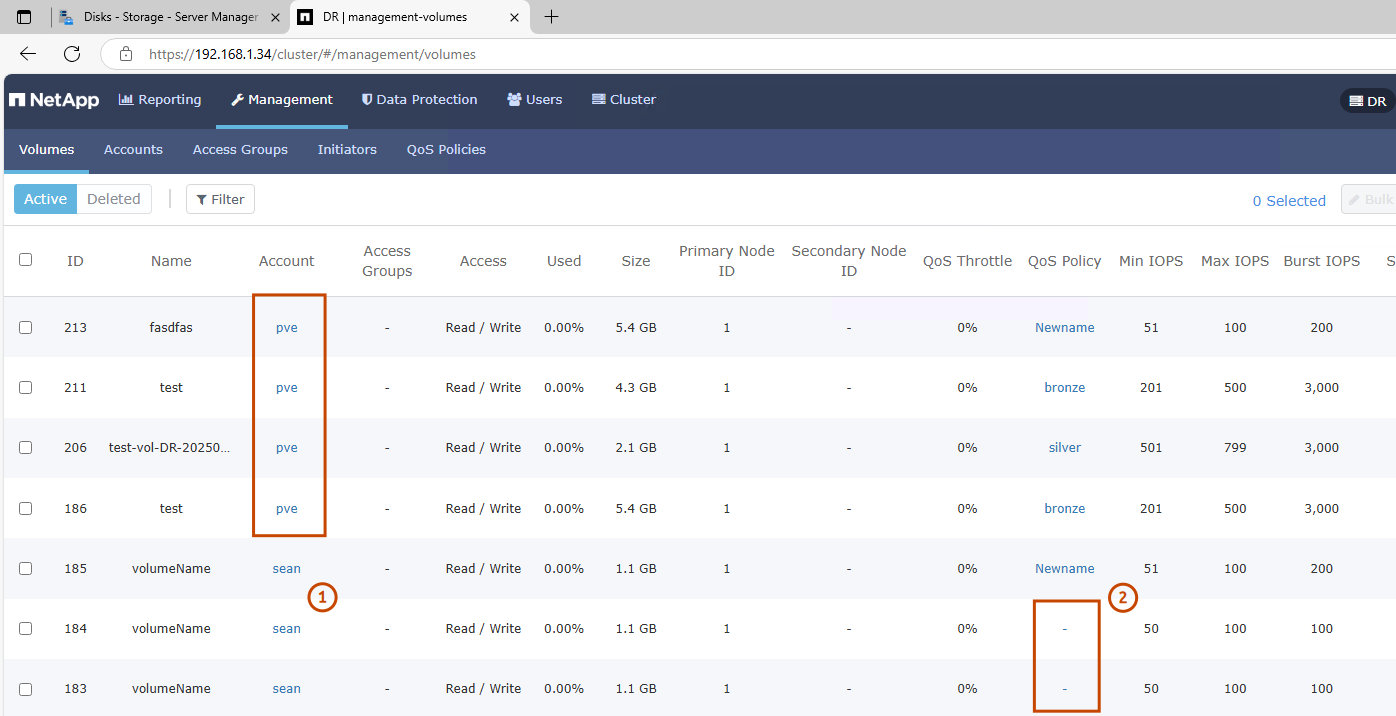Check the box for volume 183
Screen dimensions: 1396x716
26,689
